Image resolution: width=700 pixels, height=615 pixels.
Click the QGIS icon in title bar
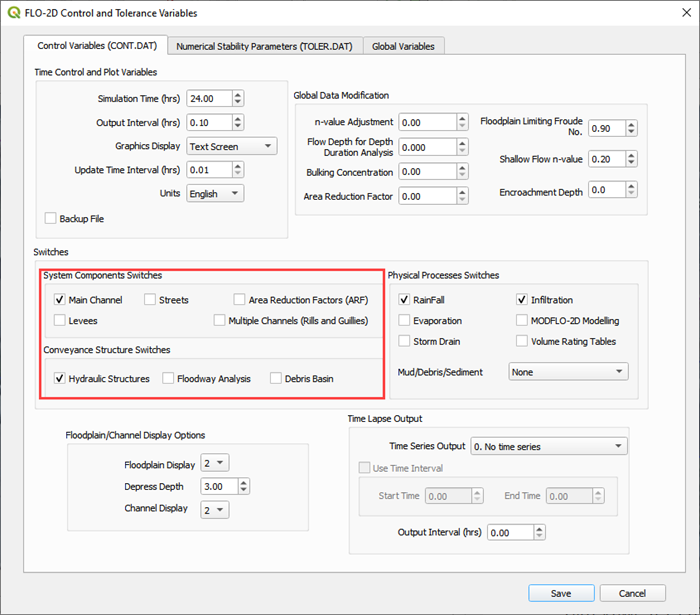(x=14, y=13)
